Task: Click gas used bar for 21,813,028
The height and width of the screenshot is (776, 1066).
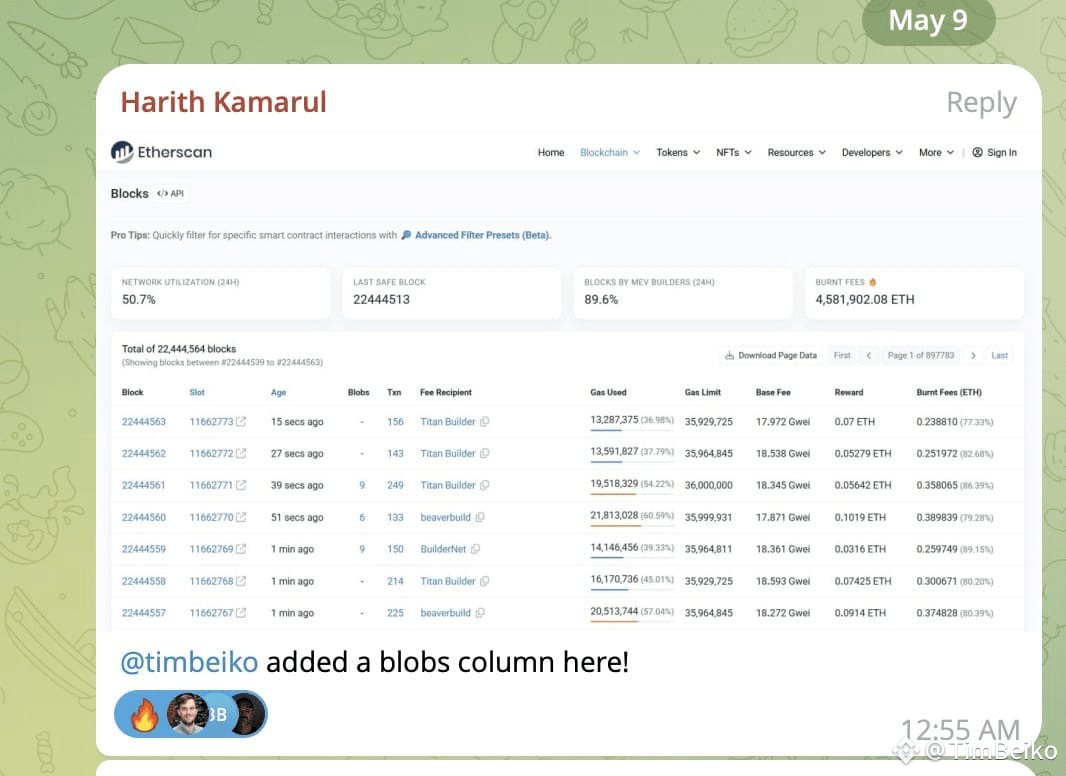Action: tap(632, 525)
